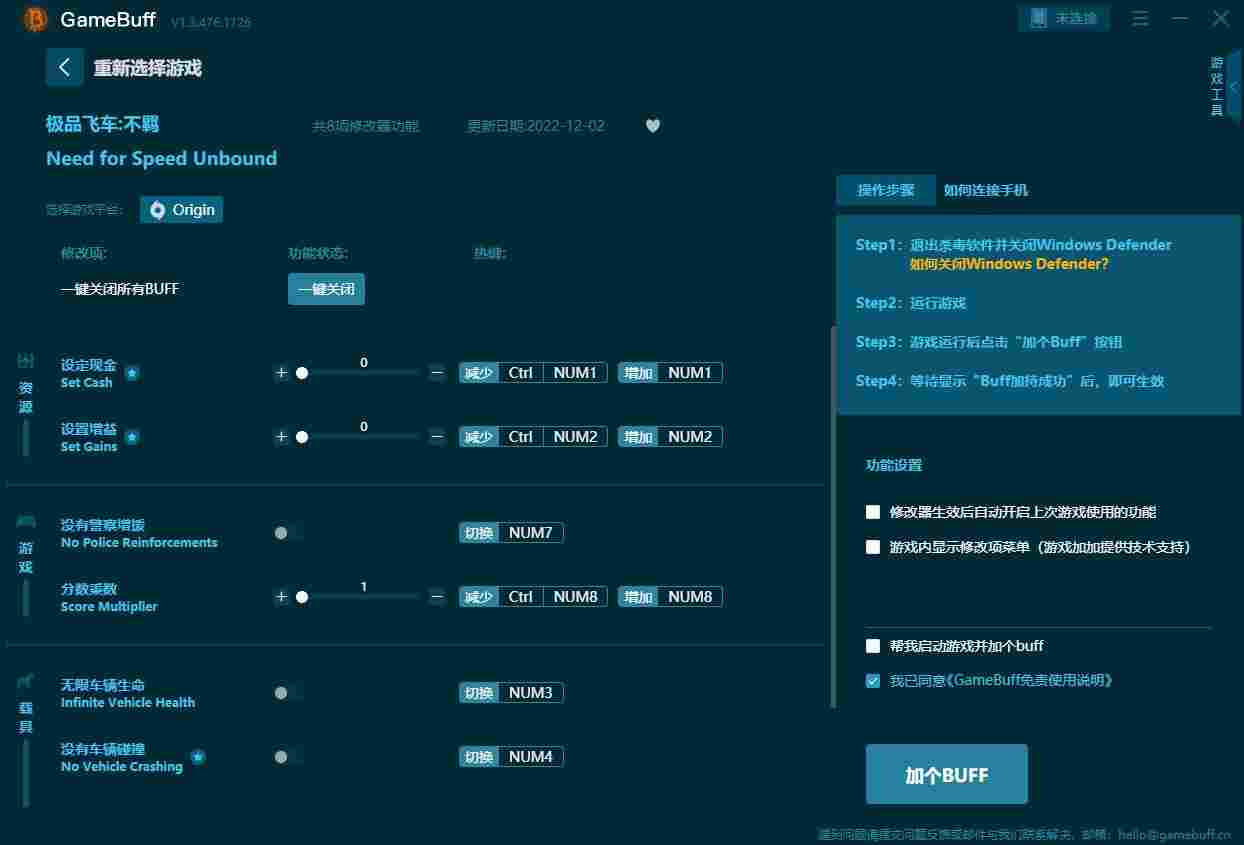Click the function list scrollbar
This screenshot has height=845, width=1244.
tap(833, 517)
